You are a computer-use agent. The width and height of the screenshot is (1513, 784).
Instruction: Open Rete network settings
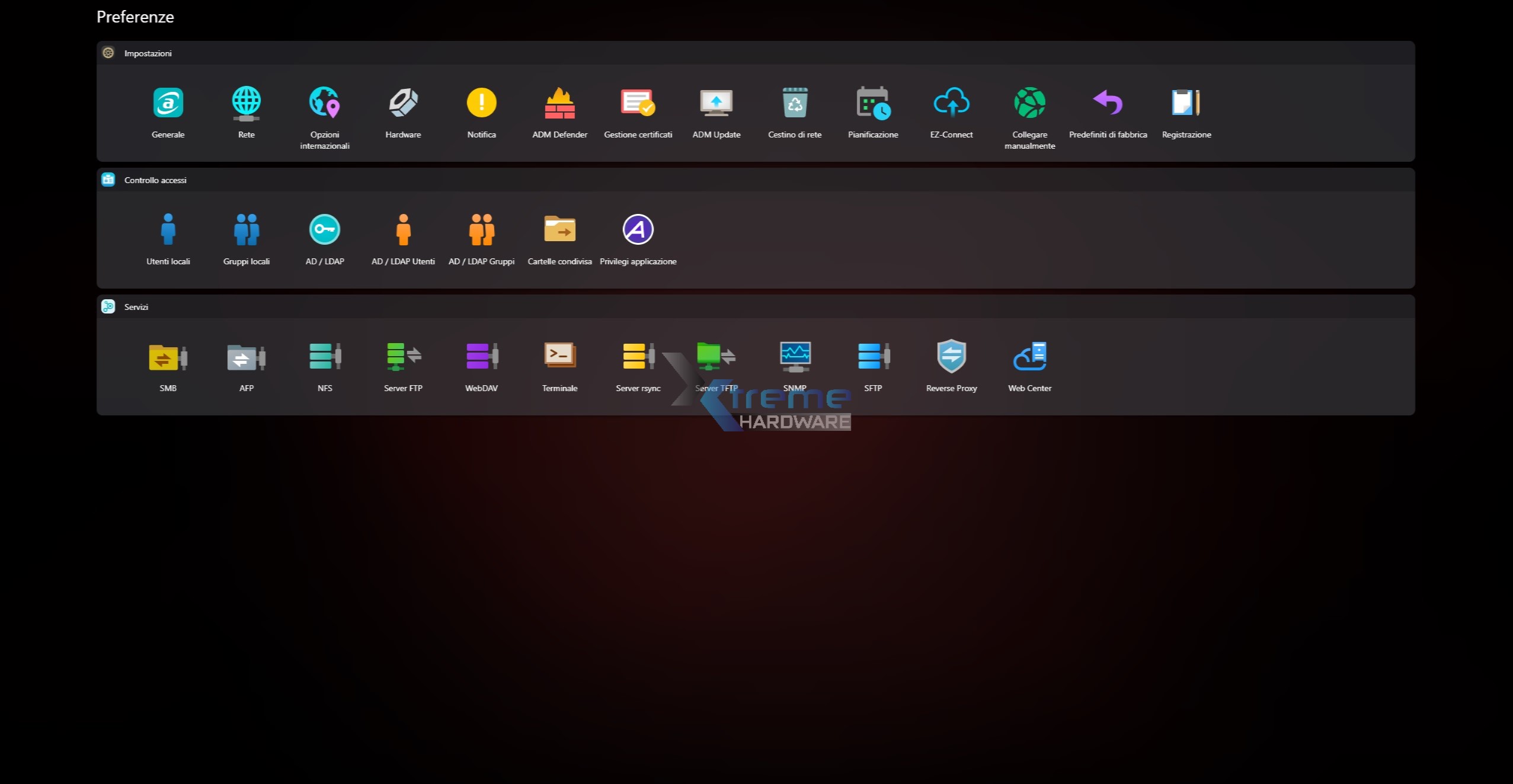[246, 103]
